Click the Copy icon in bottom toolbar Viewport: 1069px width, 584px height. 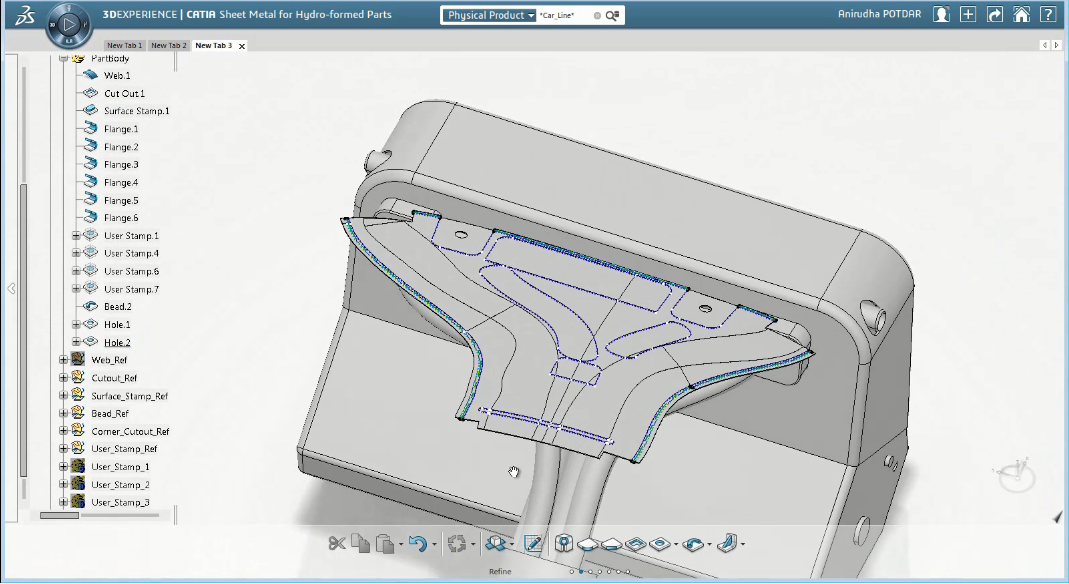360,543
